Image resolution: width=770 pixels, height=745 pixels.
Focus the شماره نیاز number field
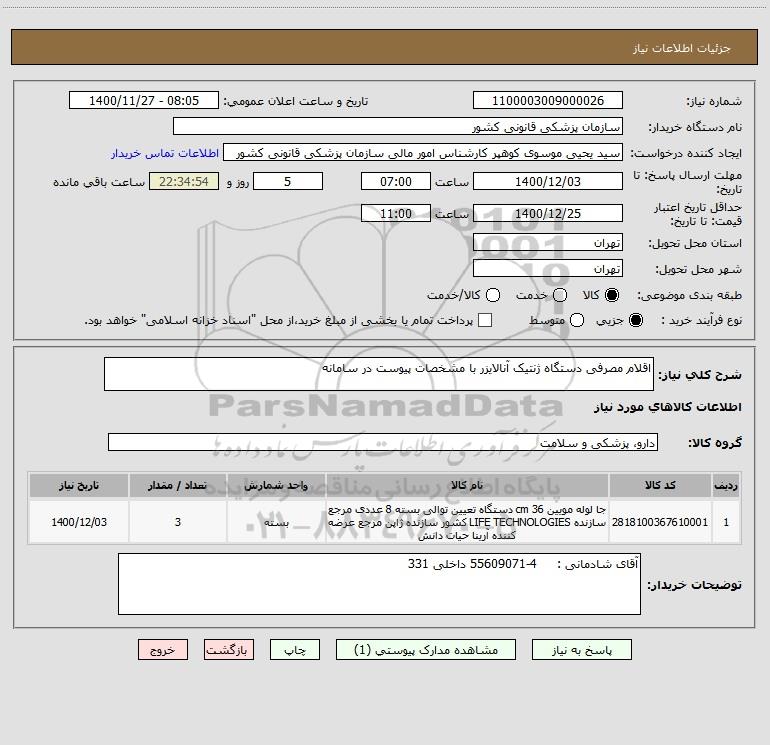(548, 101)
